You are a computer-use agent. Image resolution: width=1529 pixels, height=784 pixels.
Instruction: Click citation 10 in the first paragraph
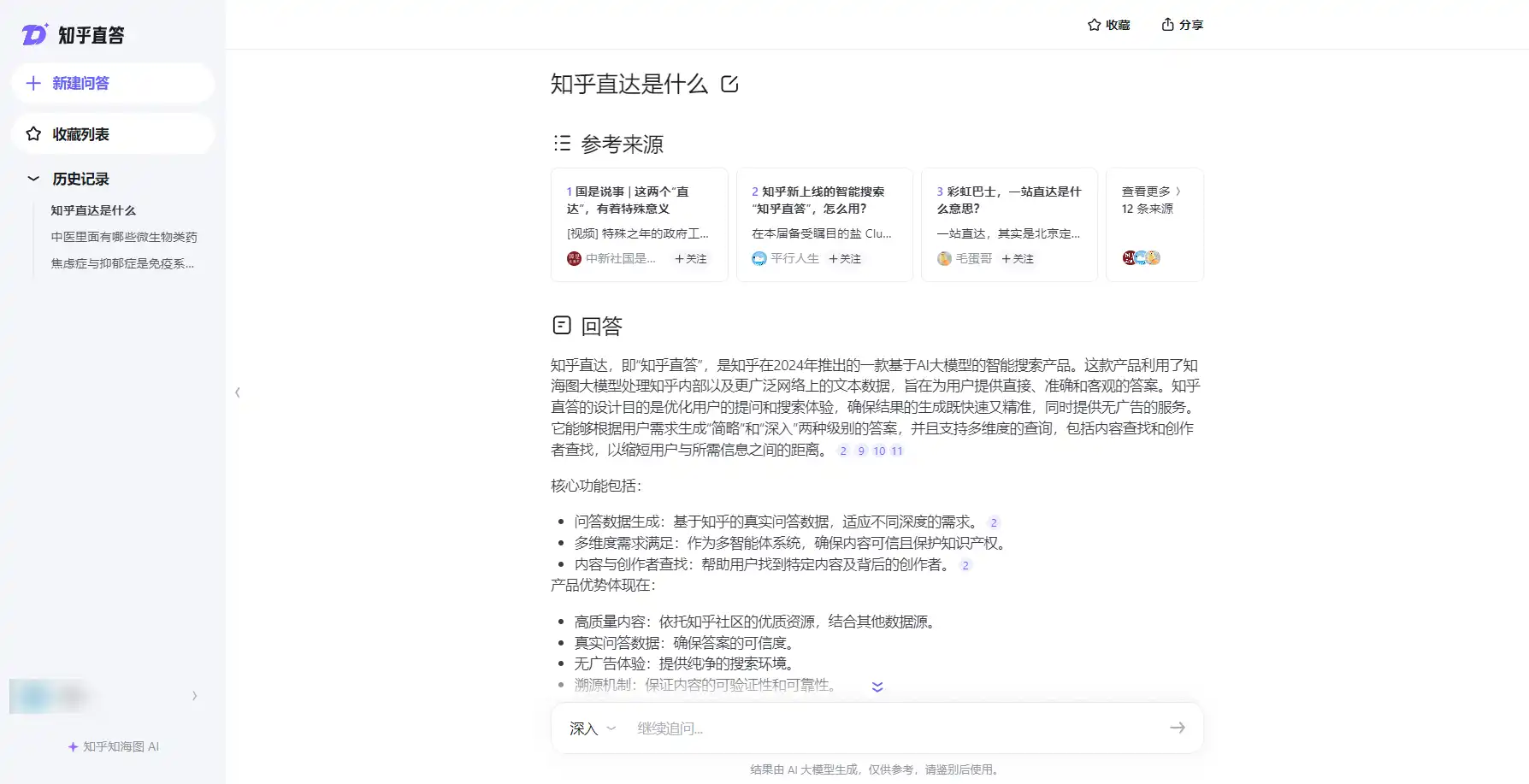(x=879, y=451)
